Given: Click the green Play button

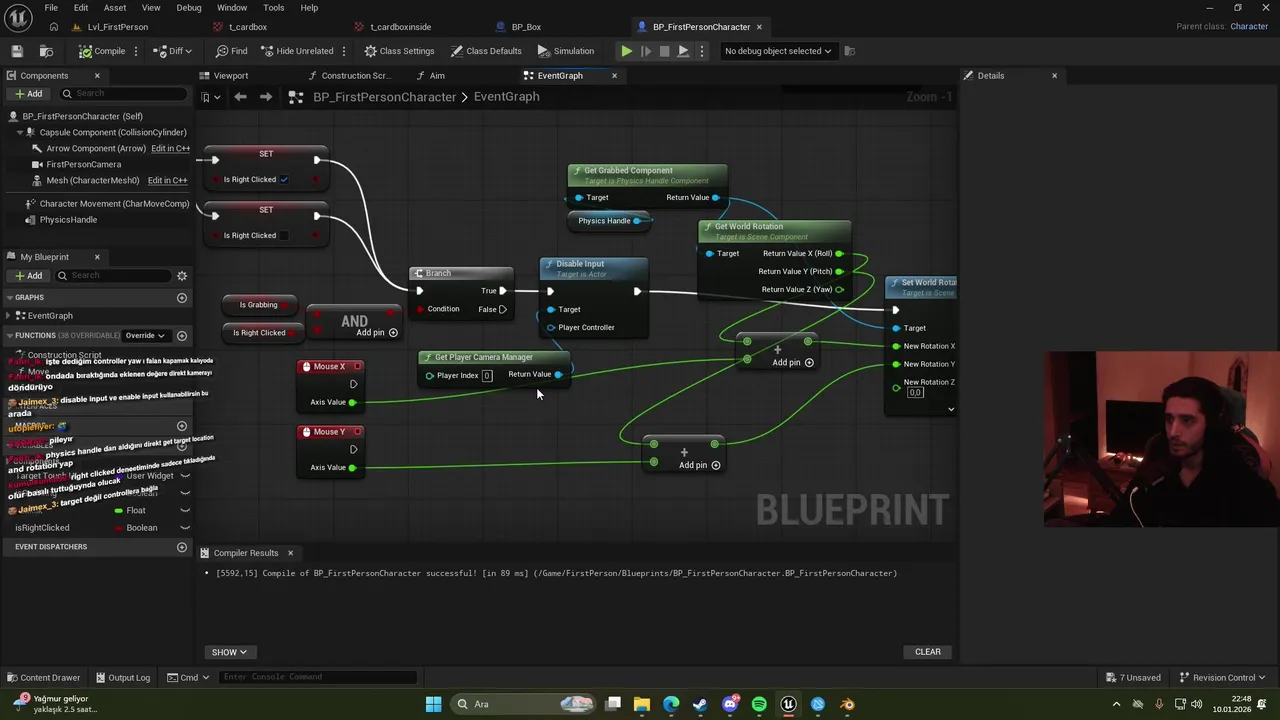Looking at the screenshot, I should tap(626, 51).
